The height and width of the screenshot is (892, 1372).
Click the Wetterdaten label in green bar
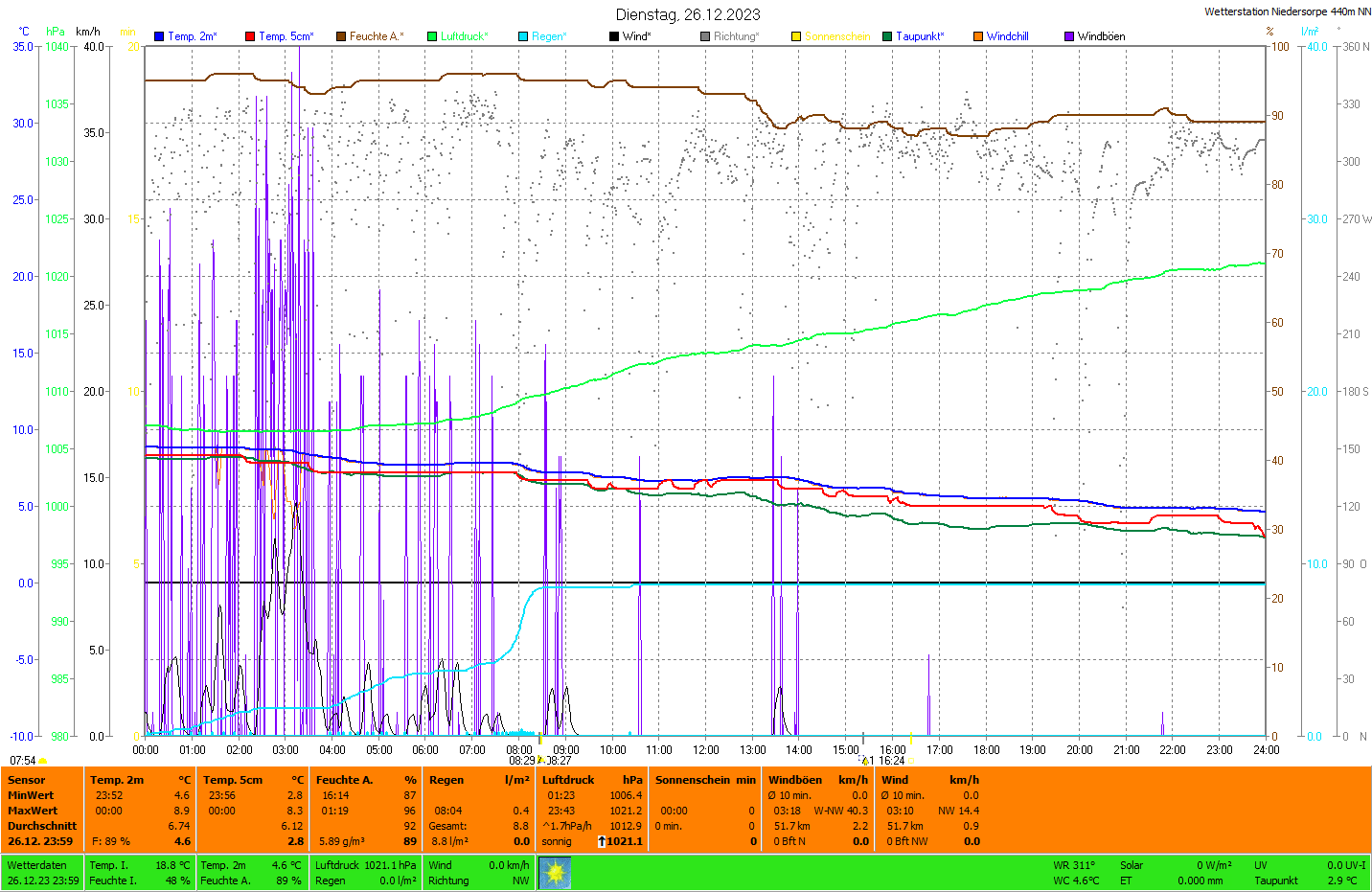(x=36, y=865)
